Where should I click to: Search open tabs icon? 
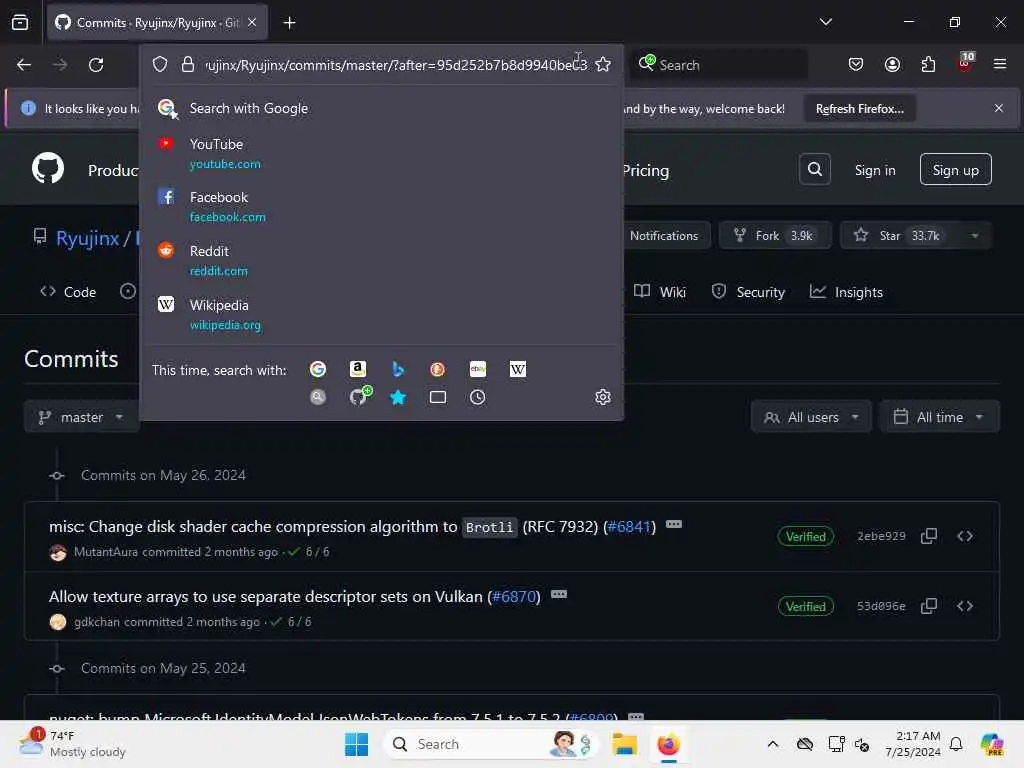tap(438, 397)
